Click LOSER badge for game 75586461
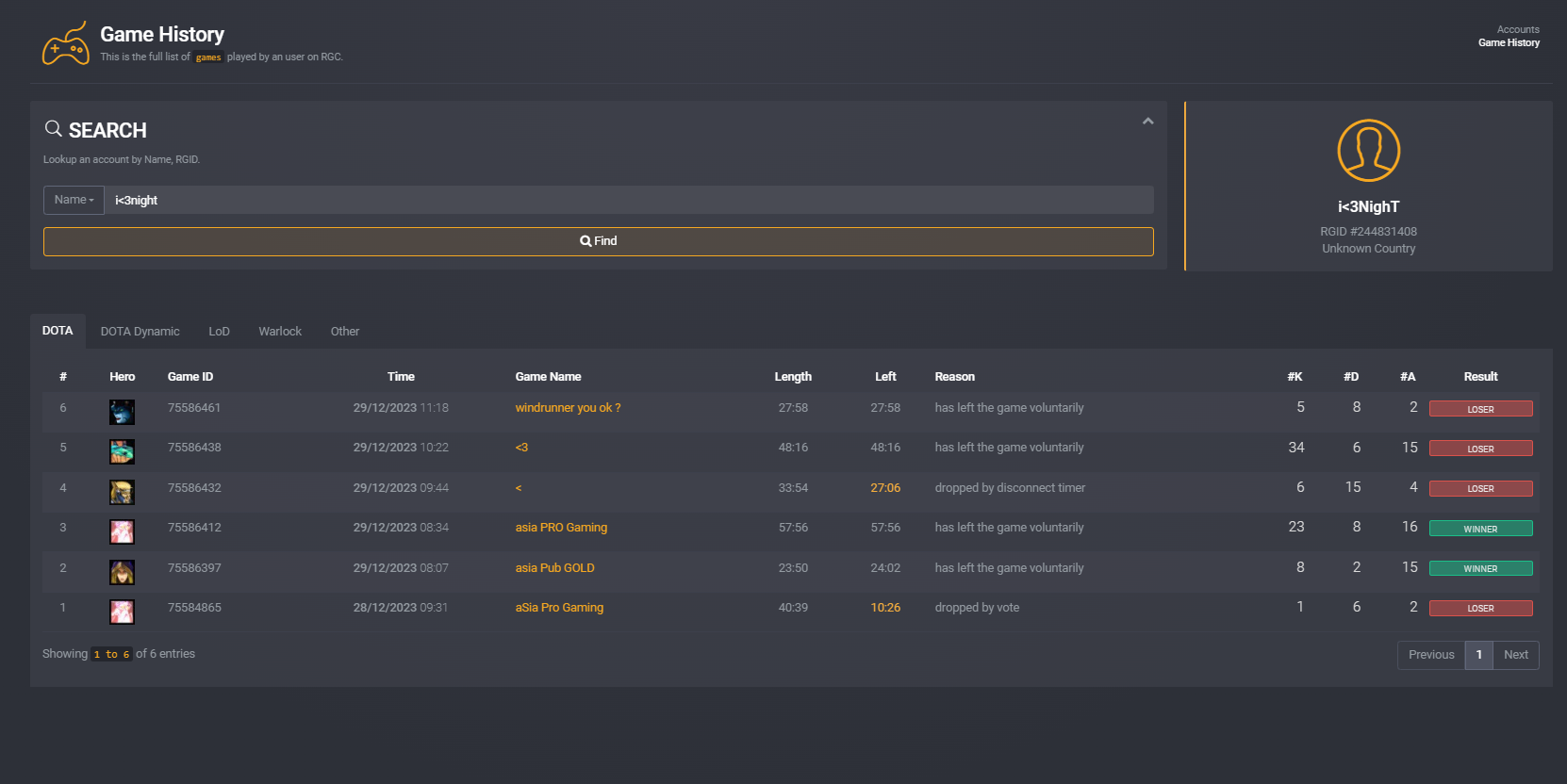The image size is (1567, 784). tap(1480, 409)
